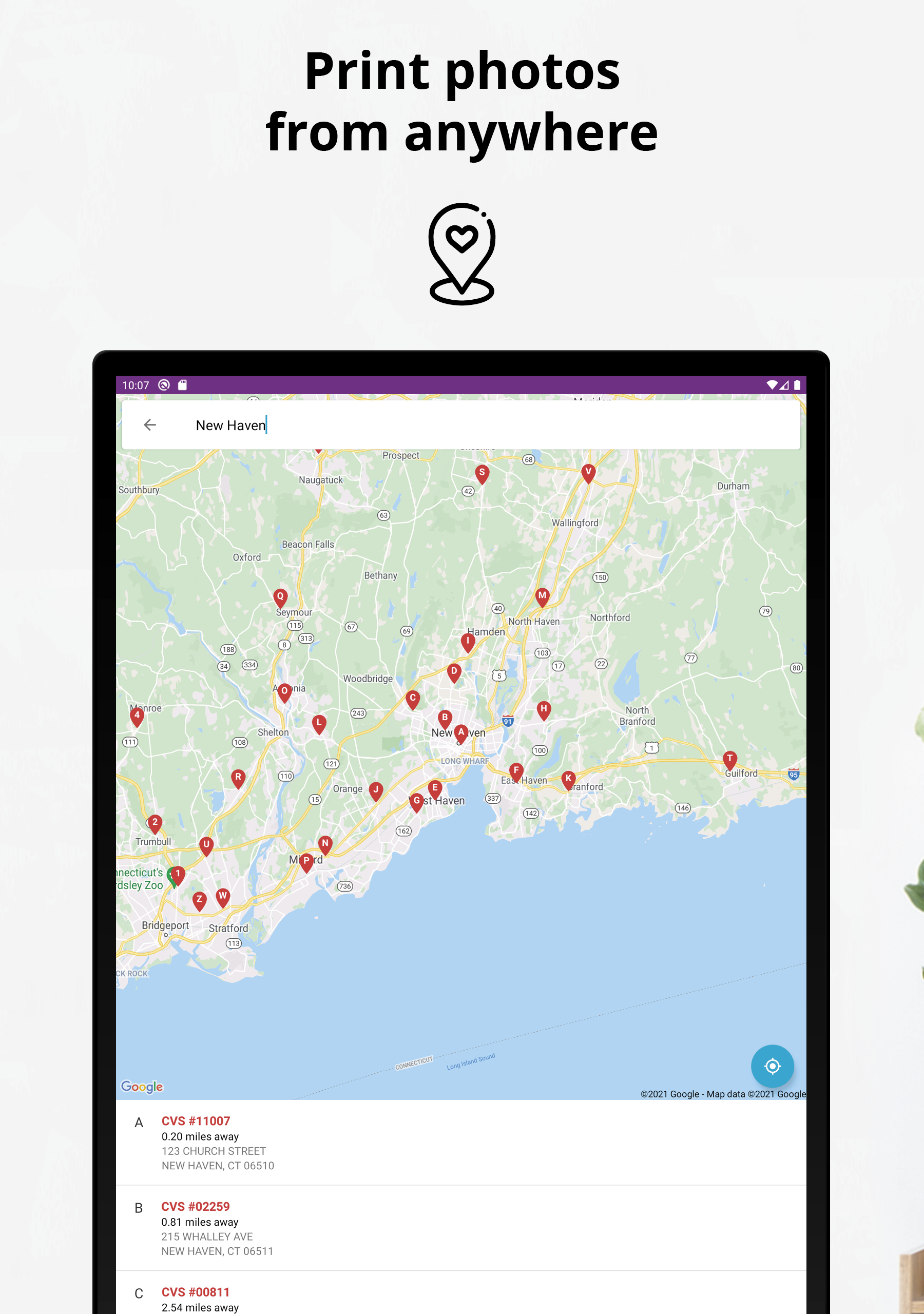Select map pin M at North Haven
924x1314 pixels.
(542, 597)
